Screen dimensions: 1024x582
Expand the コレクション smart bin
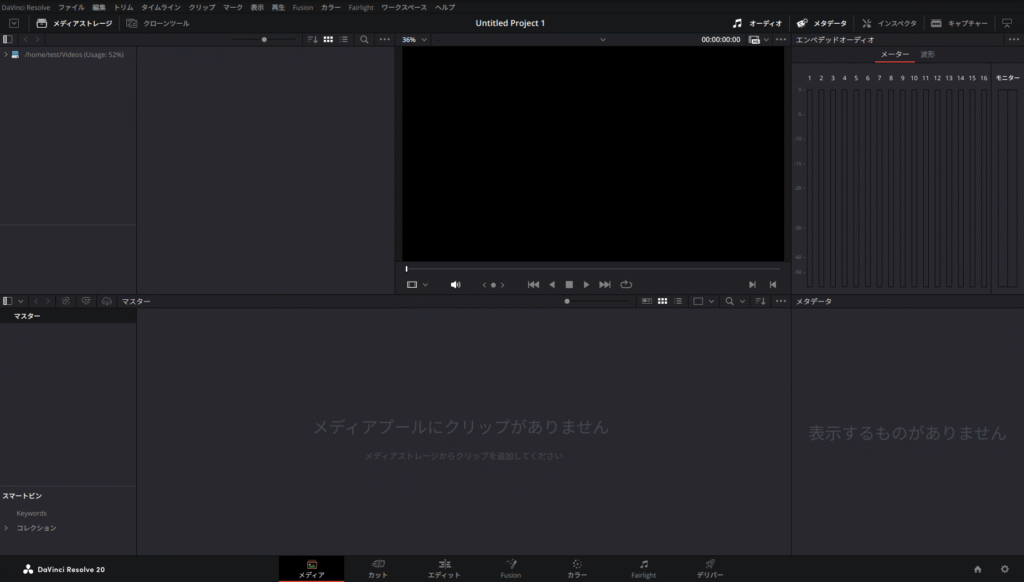(6, 528)
